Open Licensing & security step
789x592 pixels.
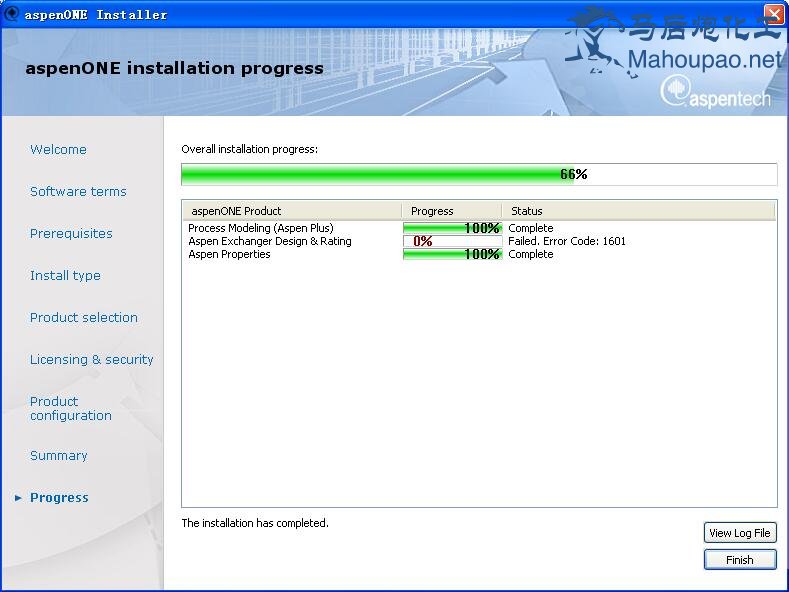(x=91, y=359)
